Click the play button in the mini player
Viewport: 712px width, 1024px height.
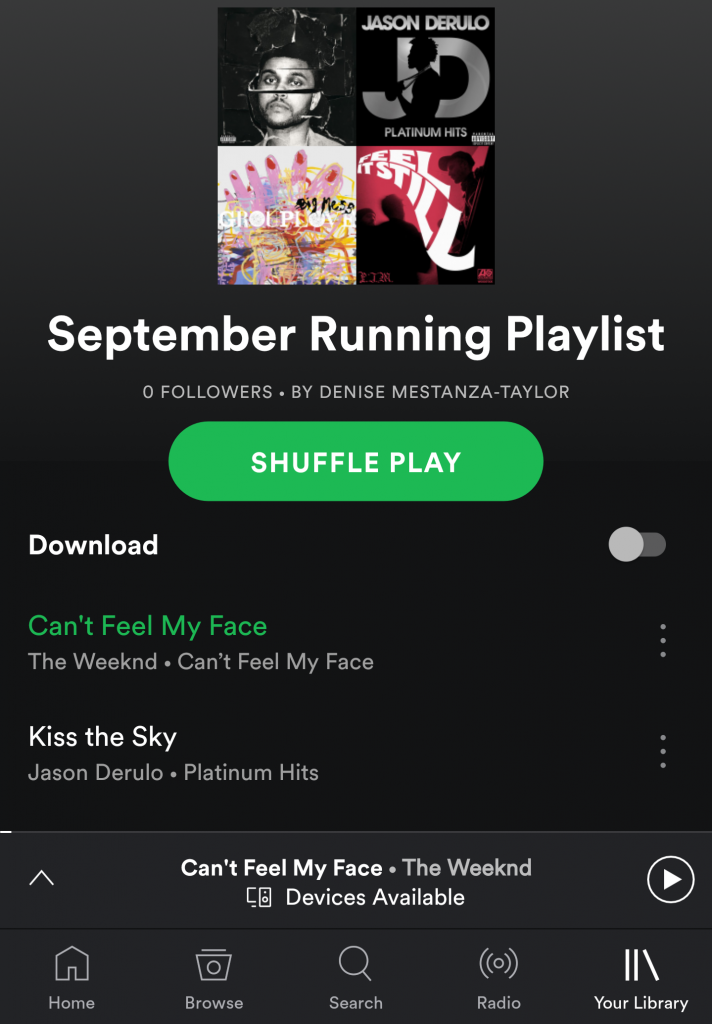[670, 879]
